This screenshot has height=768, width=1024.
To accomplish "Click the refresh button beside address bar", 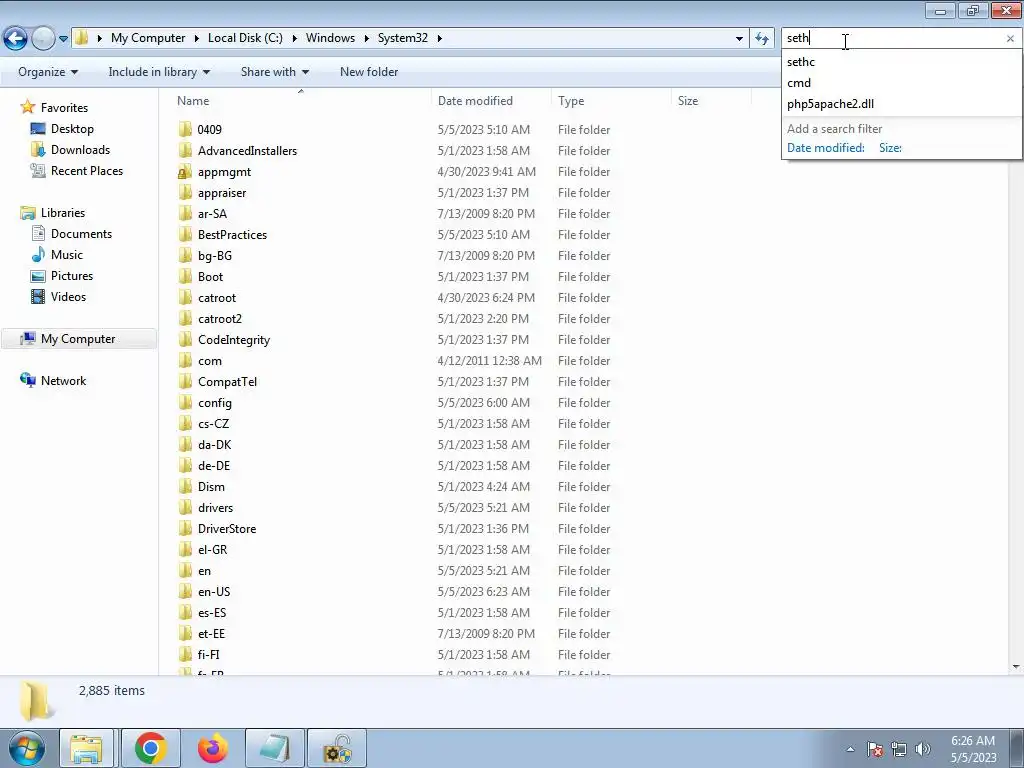I will (x=761, y=39).
